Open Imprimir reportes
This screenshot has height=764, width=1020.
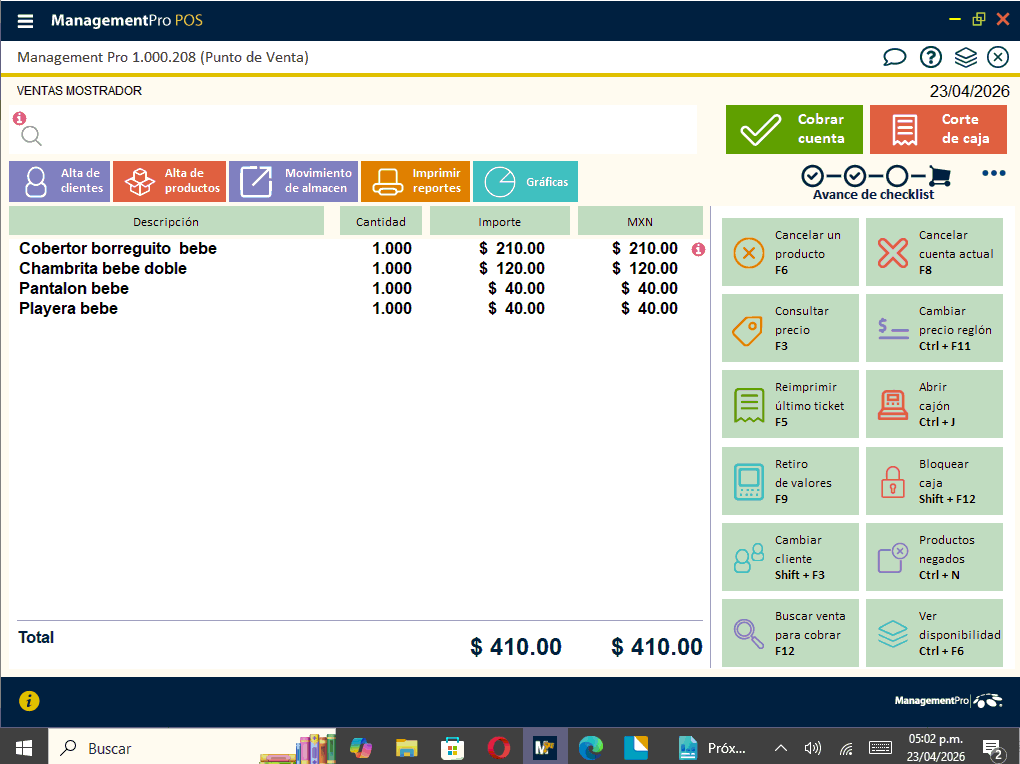point(414,181)
